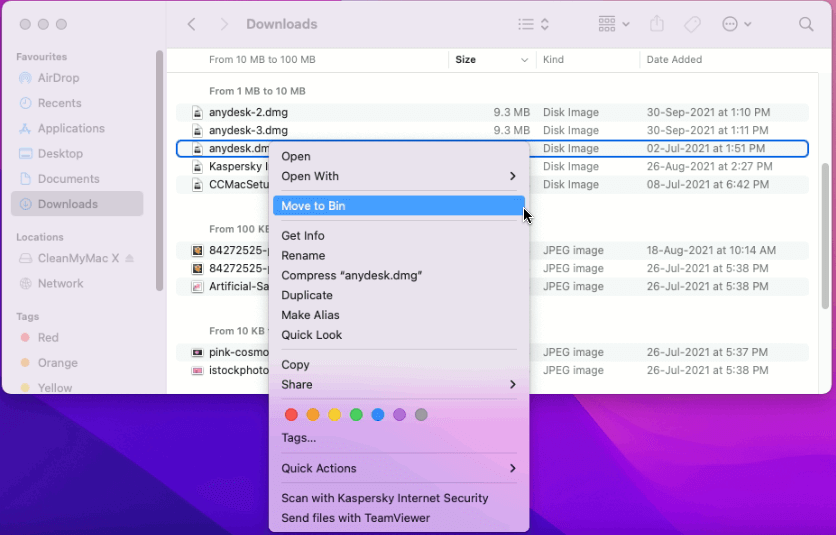Image resolution: width=836 pixels, height=535 pixels.
Task: Choose Rename from the context menu
Action: pyautogui.click(x=399, y=255)
